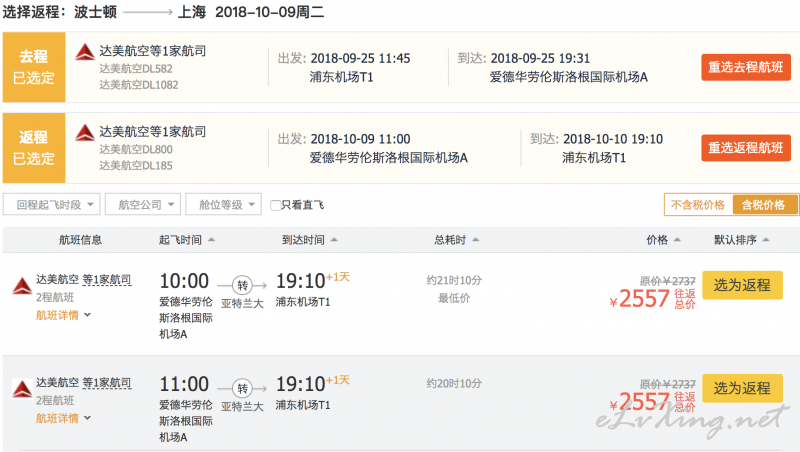The height and width of the screenshot is (452, 800).
Task: Sort by 总耗时 column header
Action: tap(457, 240)
